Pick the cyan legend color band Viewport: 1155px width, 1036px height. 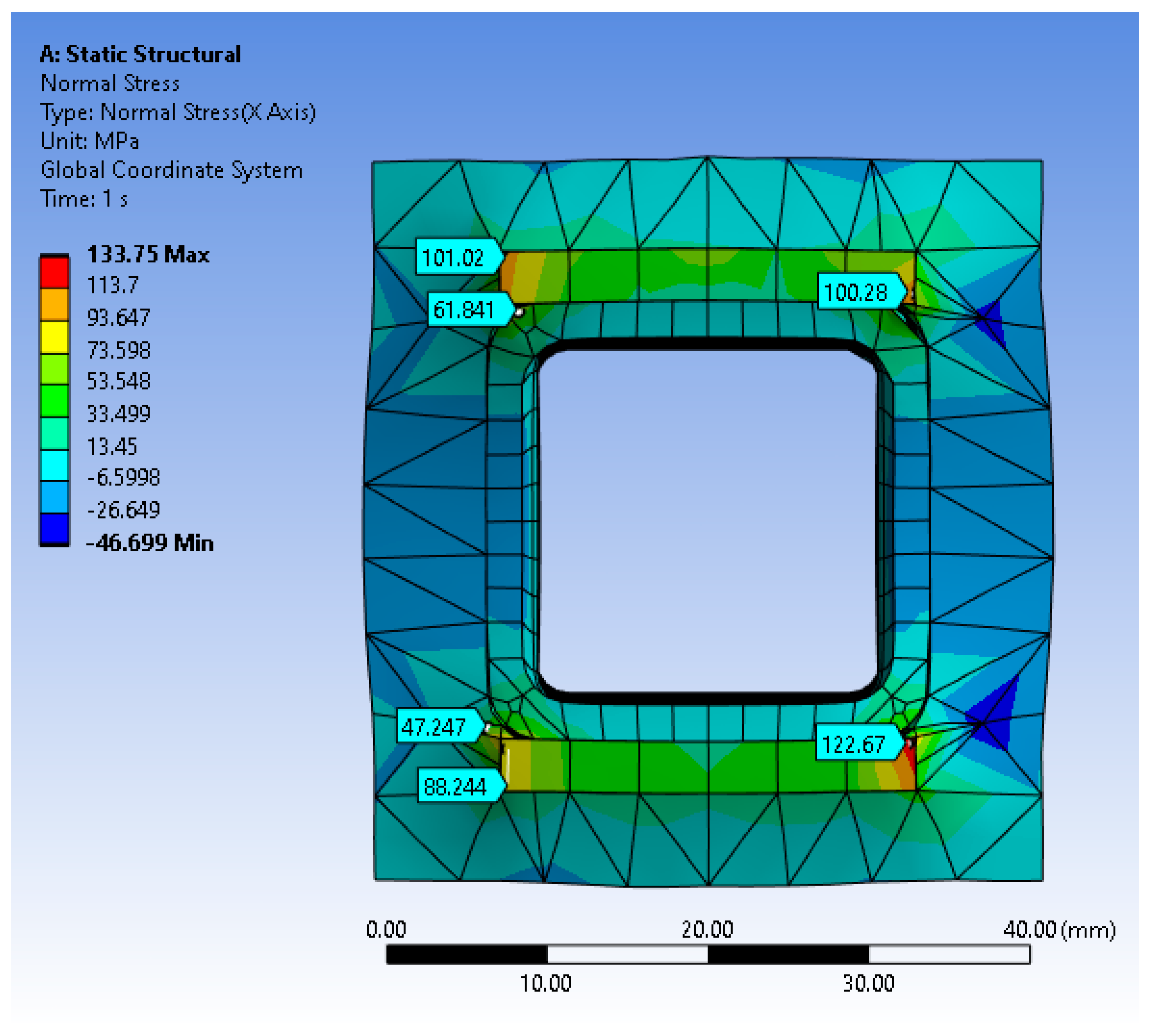[x=55, y=465]
